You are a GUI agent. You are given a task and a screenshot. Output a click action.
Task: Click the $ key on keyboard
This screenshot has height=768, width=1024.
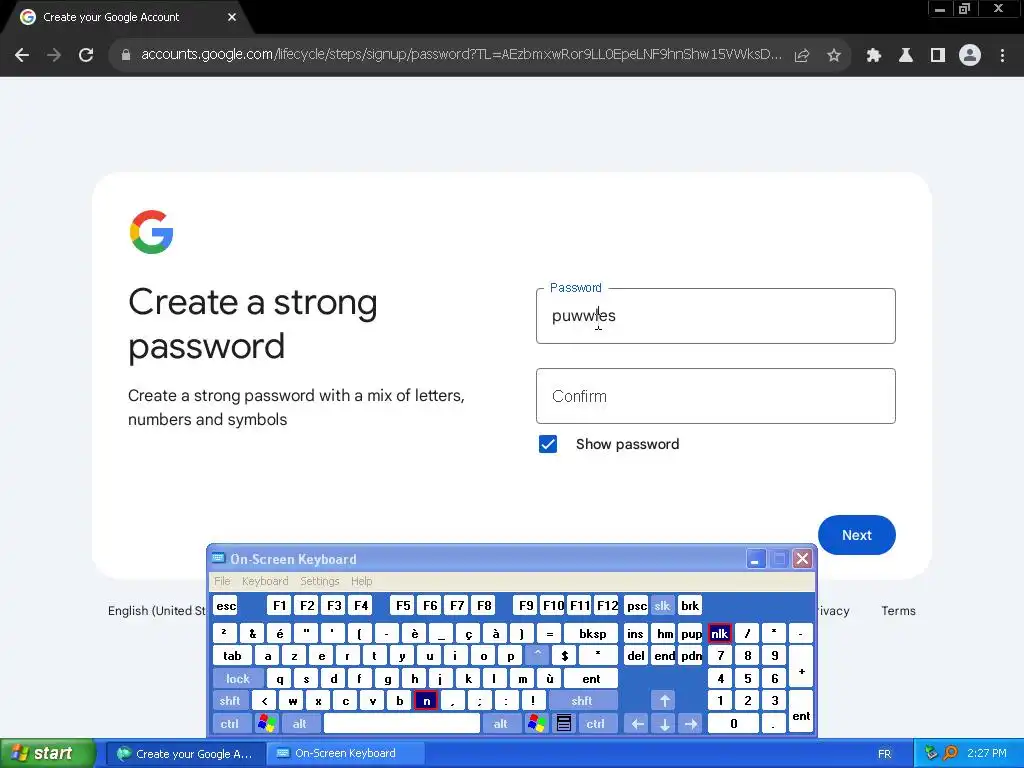point(564,656)
